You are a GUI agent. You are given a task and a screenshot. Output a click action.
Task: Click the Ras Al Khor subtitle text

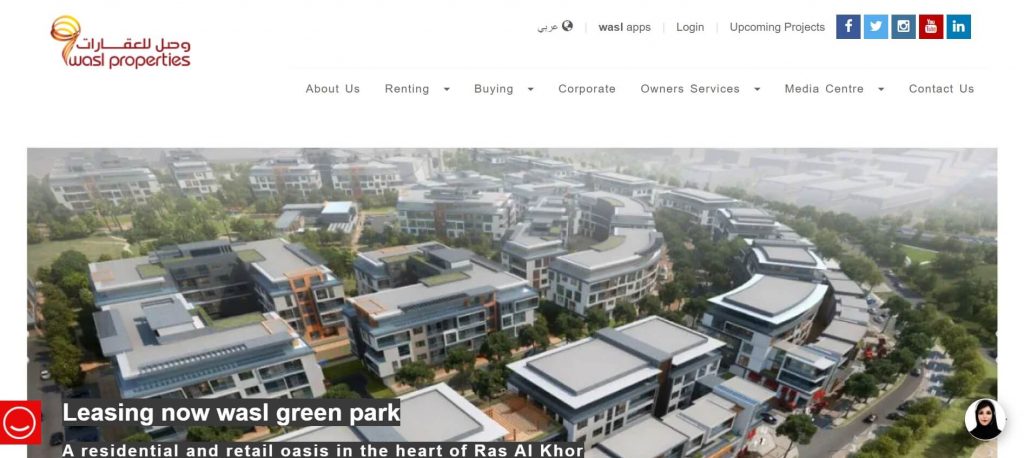pos(323,450)
